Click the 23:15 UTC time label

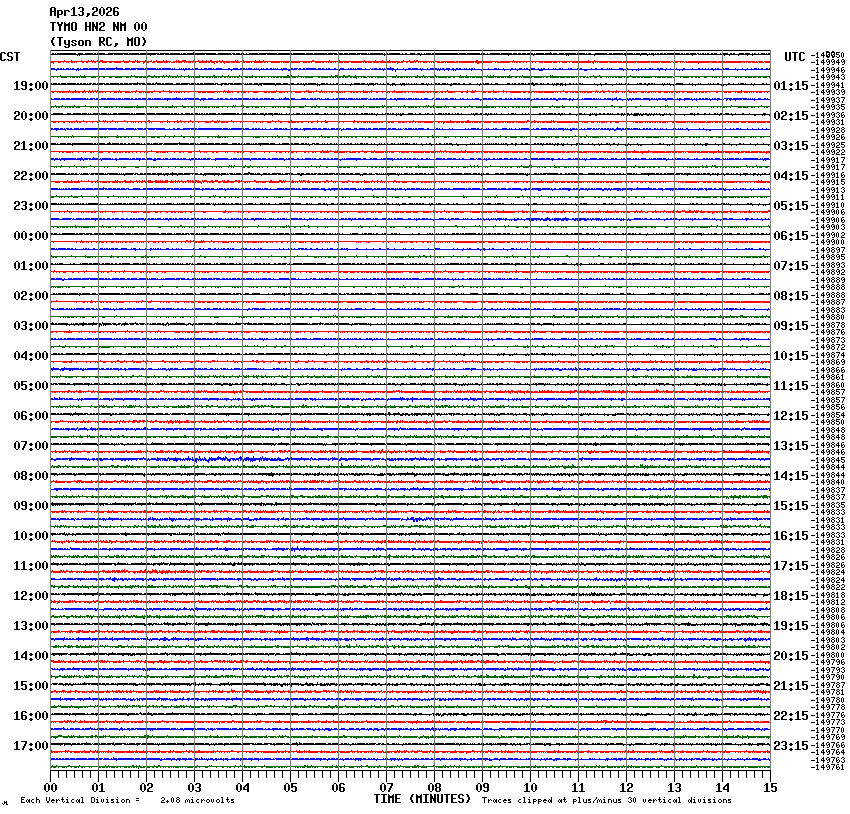(791, 746)
